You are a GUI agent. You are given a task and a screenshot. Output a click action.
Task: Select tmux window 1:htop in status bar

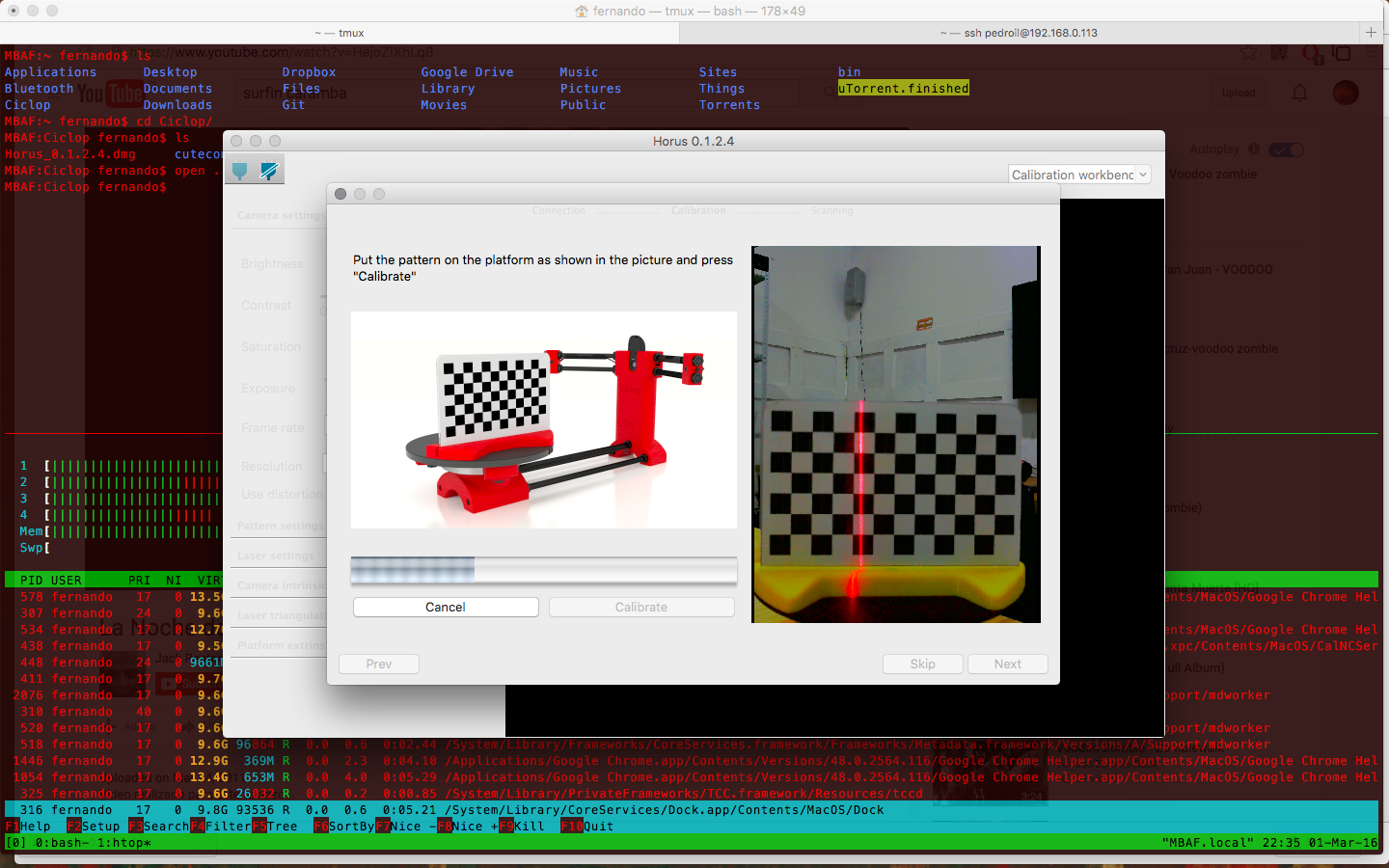124,843
